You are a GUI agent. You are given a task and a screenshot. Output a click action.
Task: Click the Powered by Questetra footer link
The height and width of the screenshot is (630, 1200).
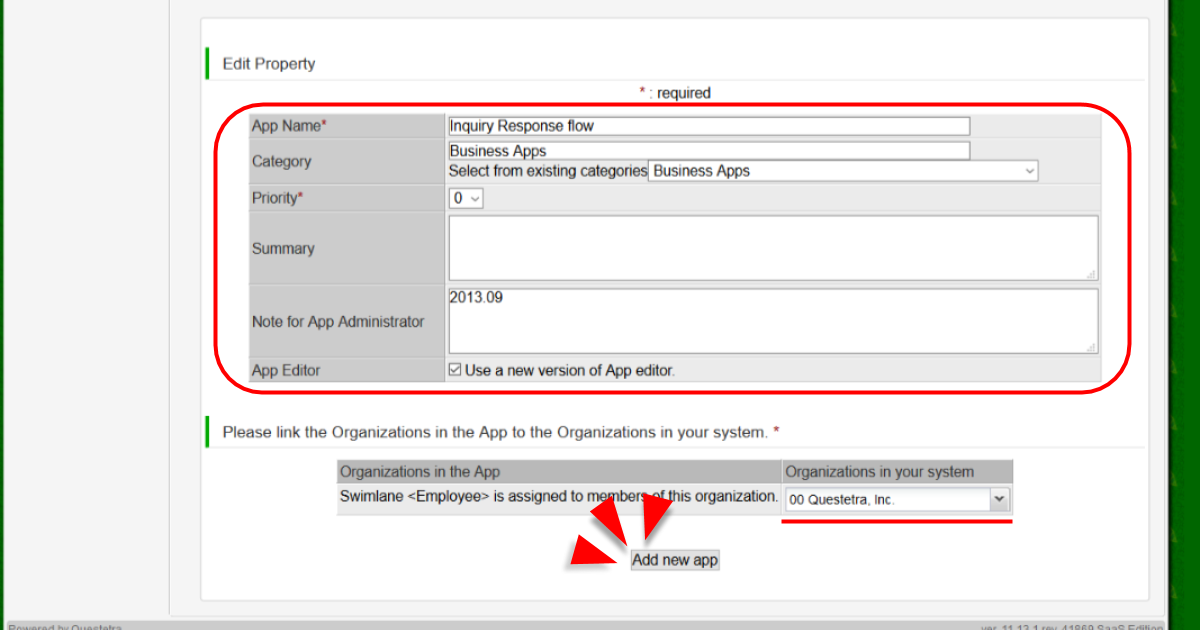(66, 627)
